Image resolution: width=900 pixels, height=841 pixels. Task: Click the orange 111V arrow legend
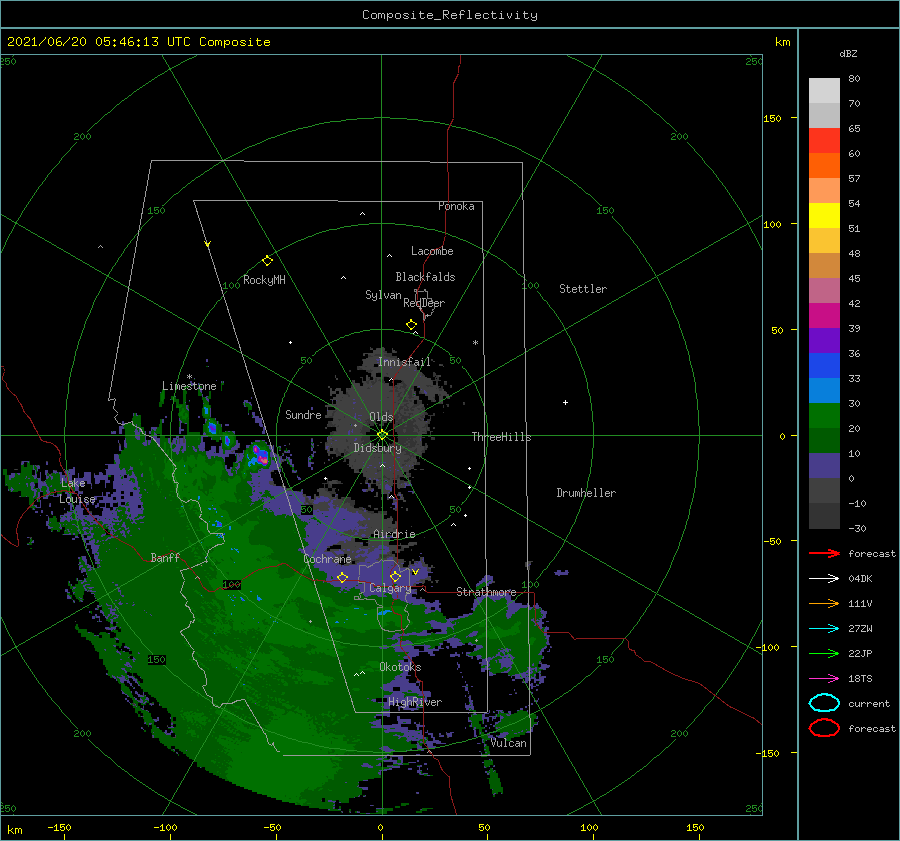pos(824,603)
